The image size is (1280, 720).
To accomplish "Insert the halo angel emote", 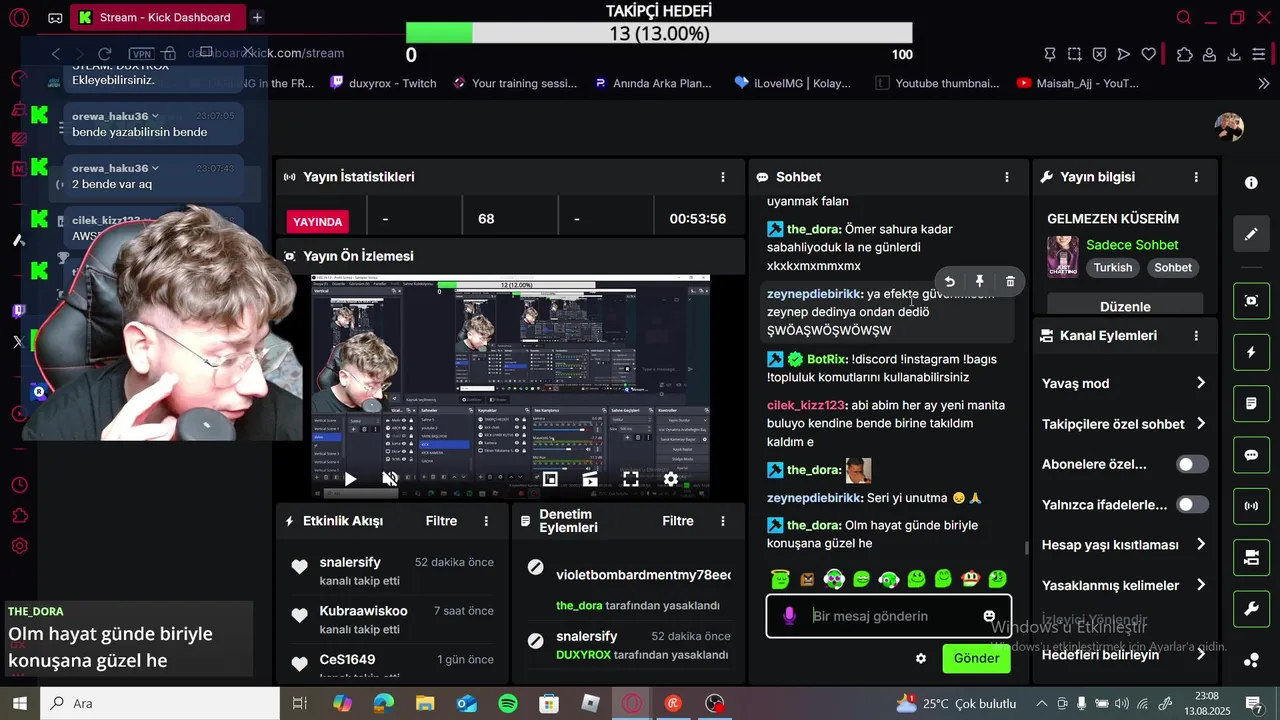I will [x=781, y=579].
